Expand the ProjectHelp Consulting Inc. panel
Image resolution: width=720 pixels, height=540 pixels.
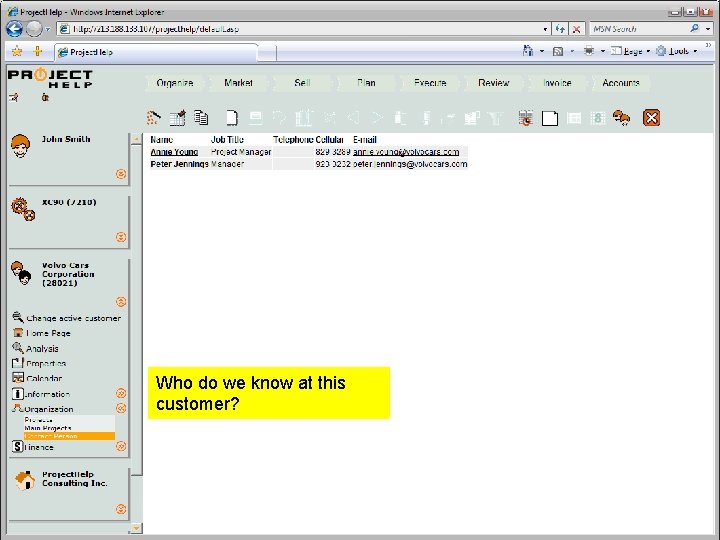[x=121, y=509]
